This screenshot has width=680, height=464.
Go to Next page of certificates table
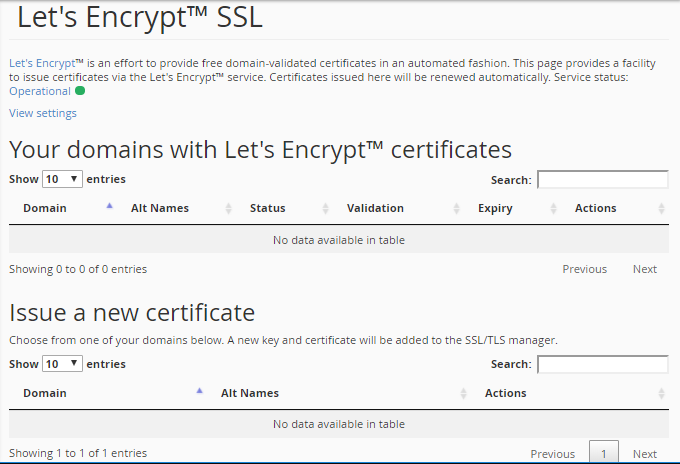coord(645,269)
